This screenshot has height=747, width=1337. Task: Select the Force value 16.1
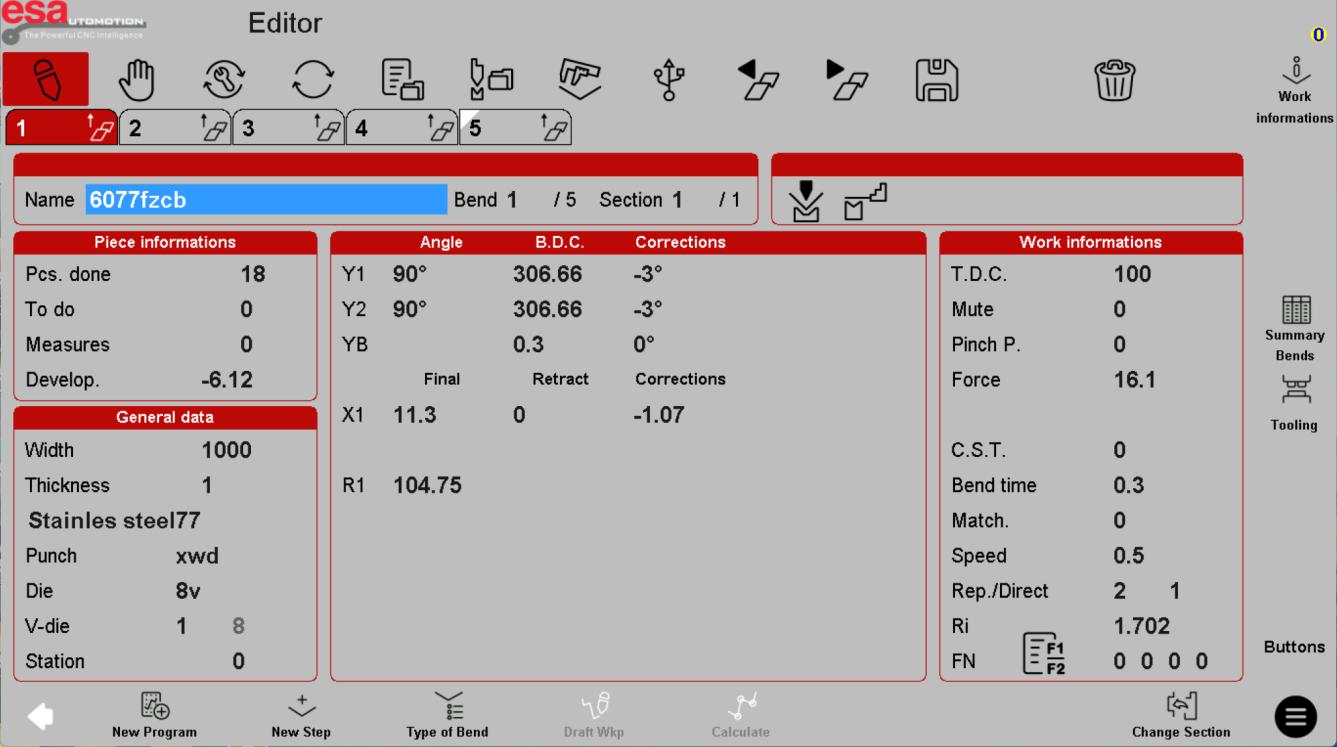click(x=1135, y=380)
